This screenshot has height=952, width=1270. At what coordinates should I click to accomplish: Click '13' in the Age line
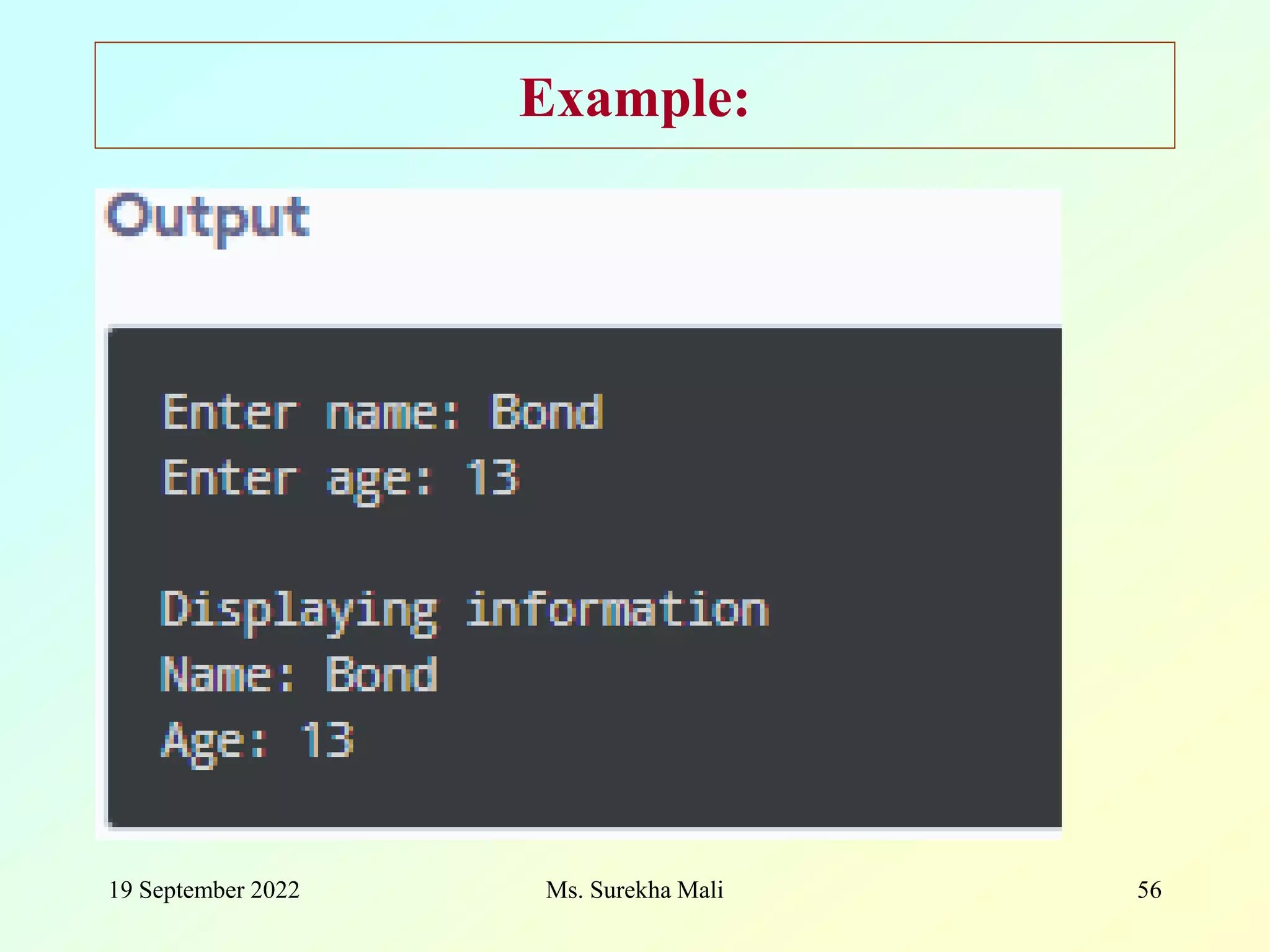pyautogui.click(x=327, y=740)
